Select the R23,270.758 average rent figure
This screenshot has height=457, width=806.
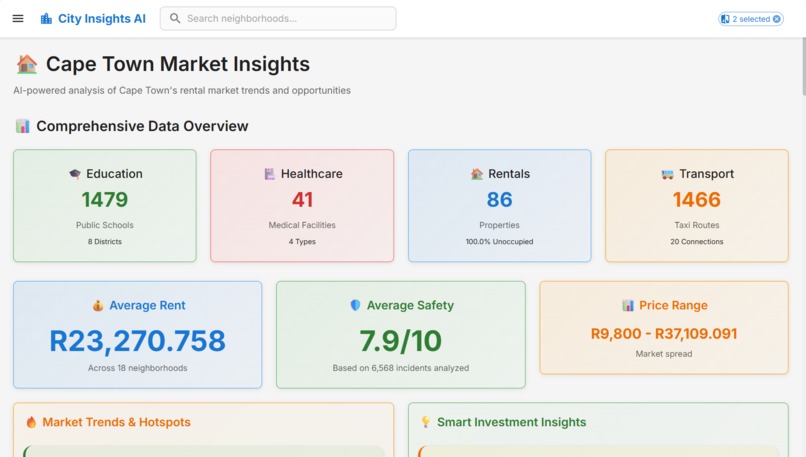(137, 341)
